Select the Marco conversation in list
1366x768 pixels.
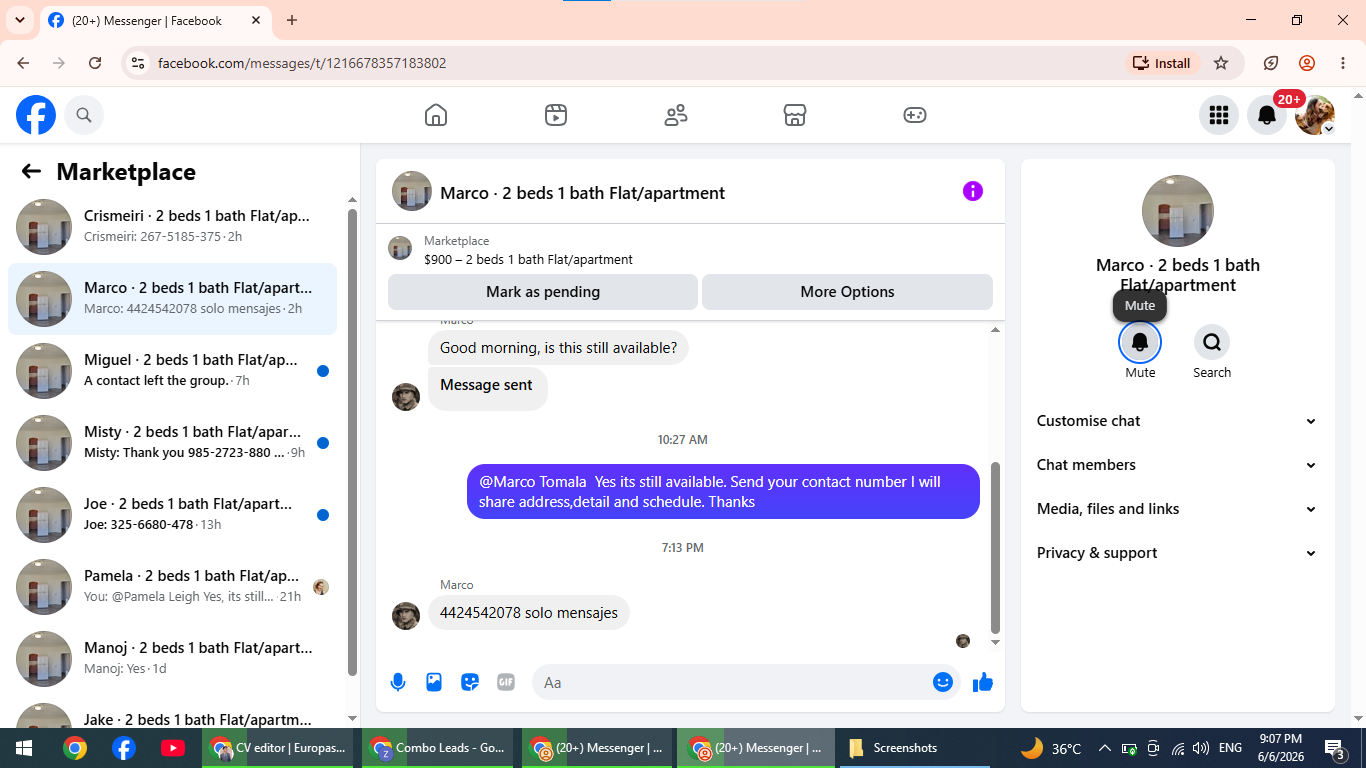(x=172, y=299)
